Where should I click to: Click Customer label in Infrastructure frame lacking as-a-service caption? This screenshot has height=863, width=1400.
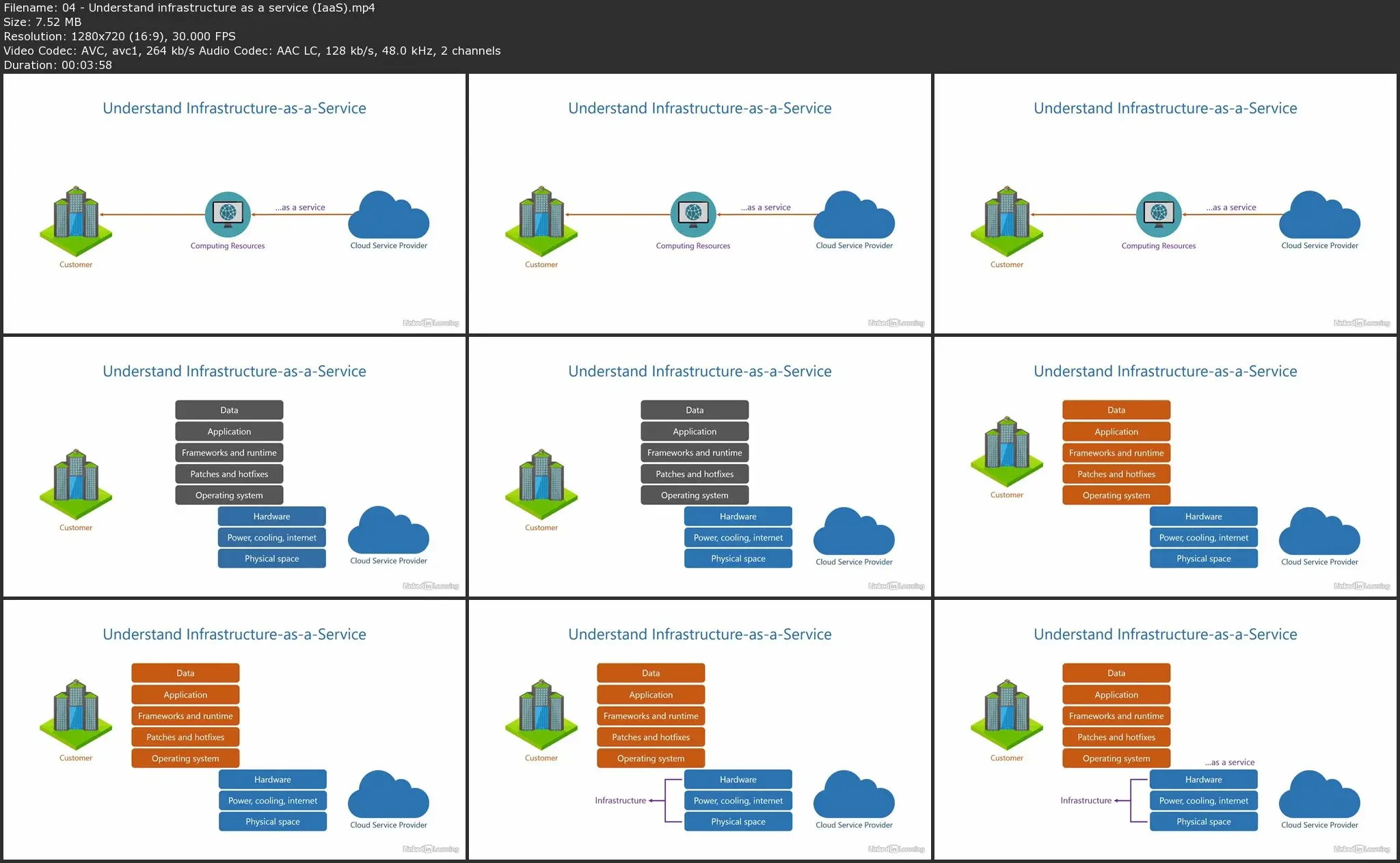coord(541,758)
